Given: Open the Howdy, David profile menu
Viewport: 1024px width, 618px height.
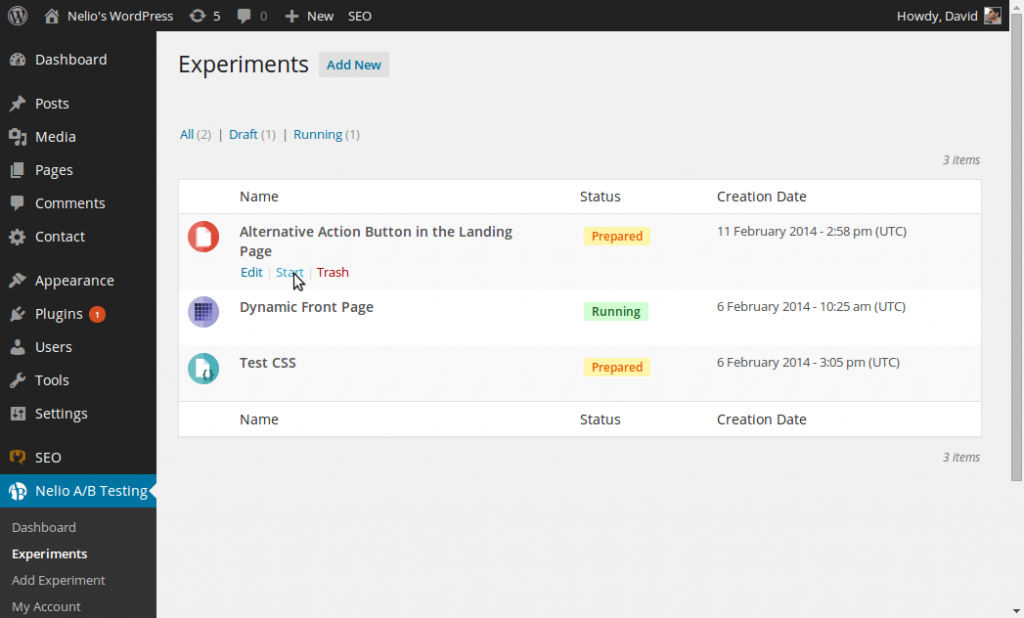Looking at the screenshot, I should click(x=940, y=15).
